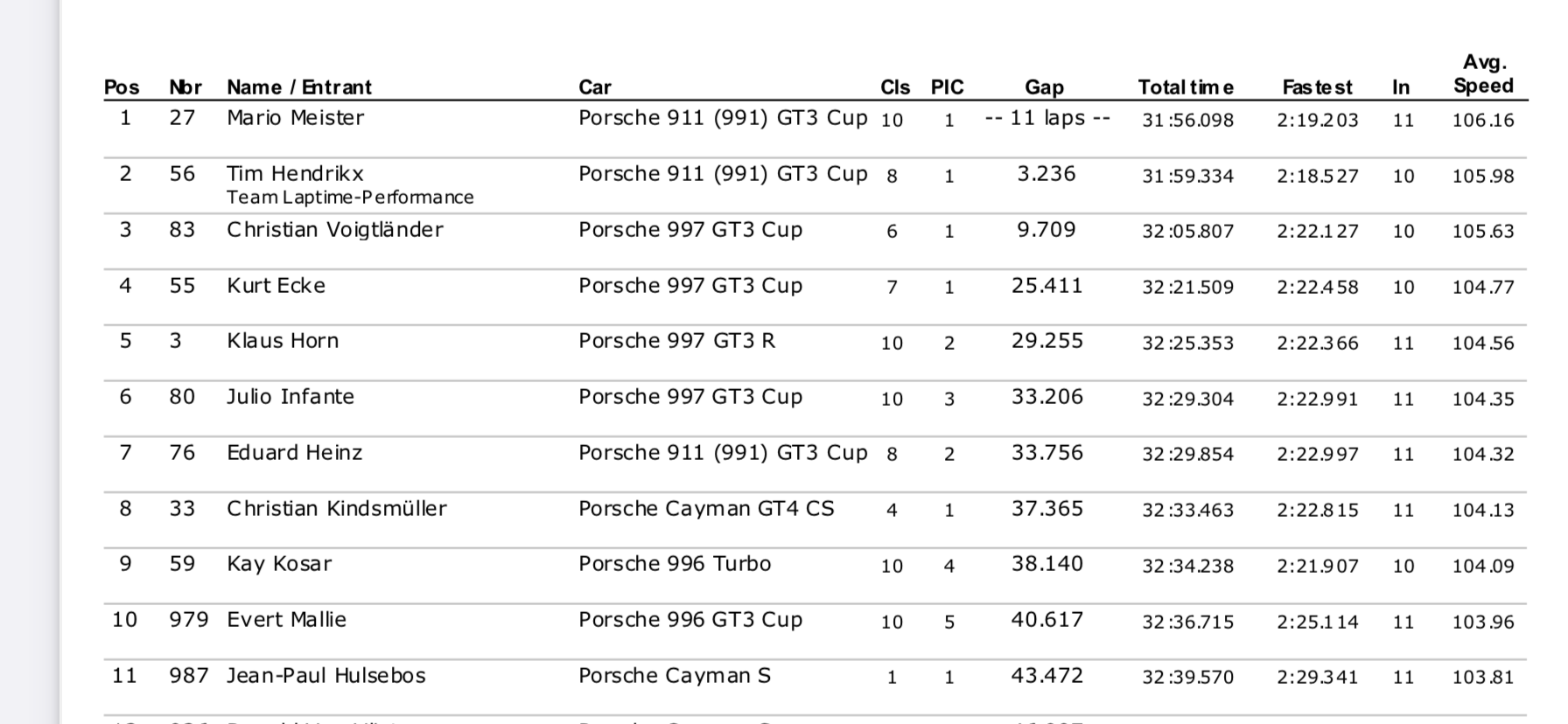This screenshot has width=1568, height=724.
Task: Click the Porsche 997 GT3 R car entry
Action: (x=676, y=341)
